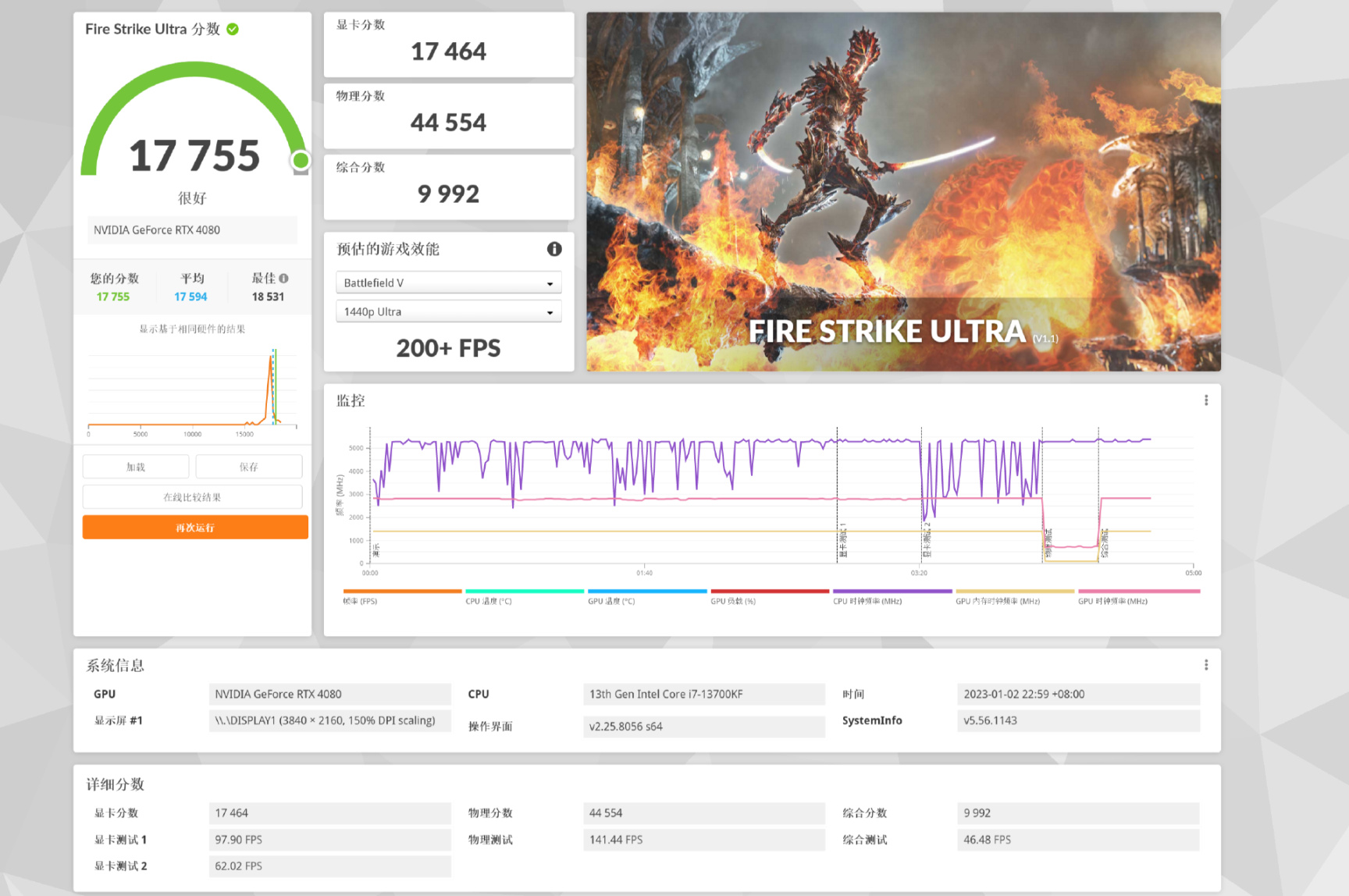
Task: Click the 加载 button
Action: coord(136,467)
